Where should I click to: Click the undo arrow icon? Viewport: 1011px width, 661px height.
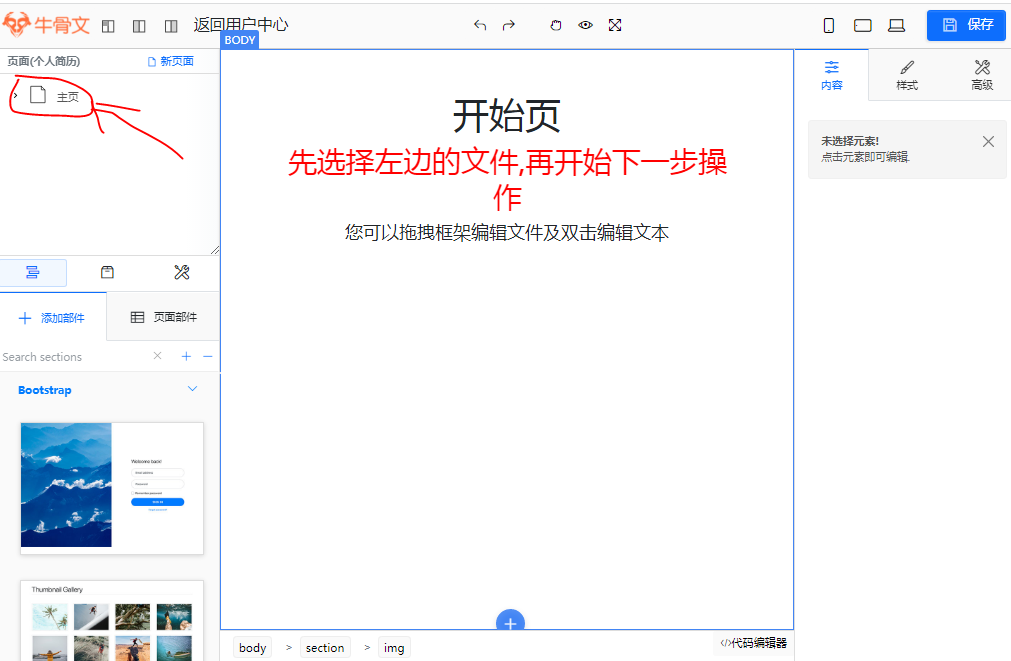pos(480,25)
